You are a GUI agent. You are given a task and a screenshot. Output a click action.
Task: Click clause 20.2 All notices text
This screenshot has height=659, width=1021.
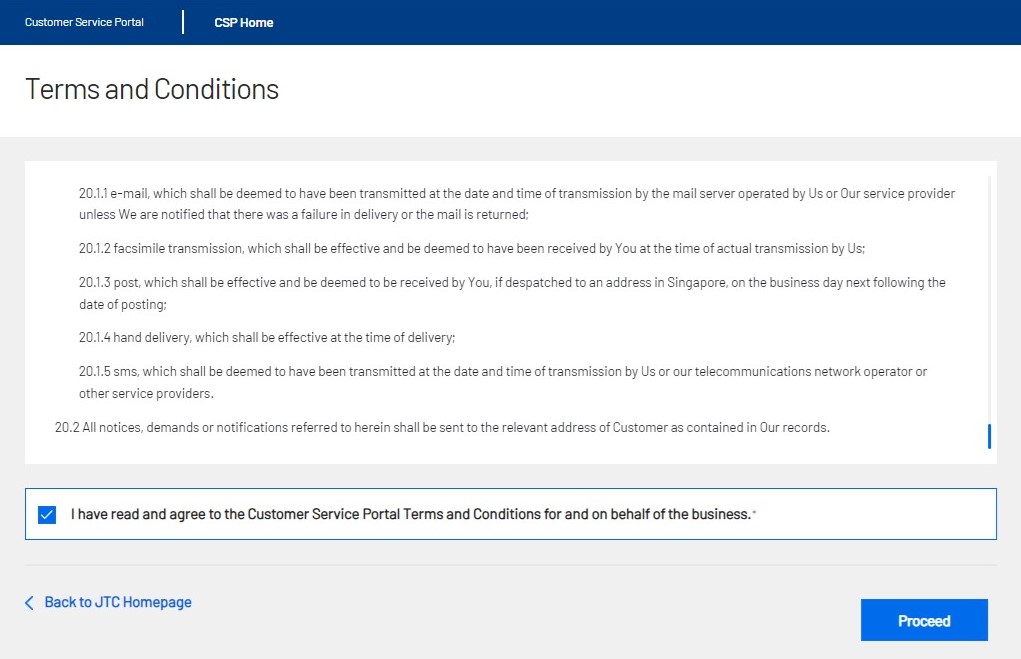(x=442, y=427)
